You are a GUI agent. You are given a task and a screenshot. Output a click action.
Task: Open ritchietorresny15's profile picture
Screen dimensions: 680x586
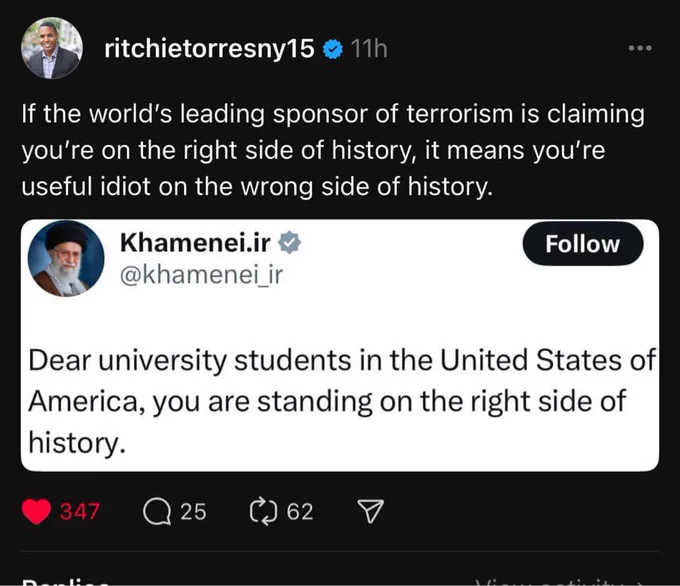pyautogui.click(x=52, y=48)
